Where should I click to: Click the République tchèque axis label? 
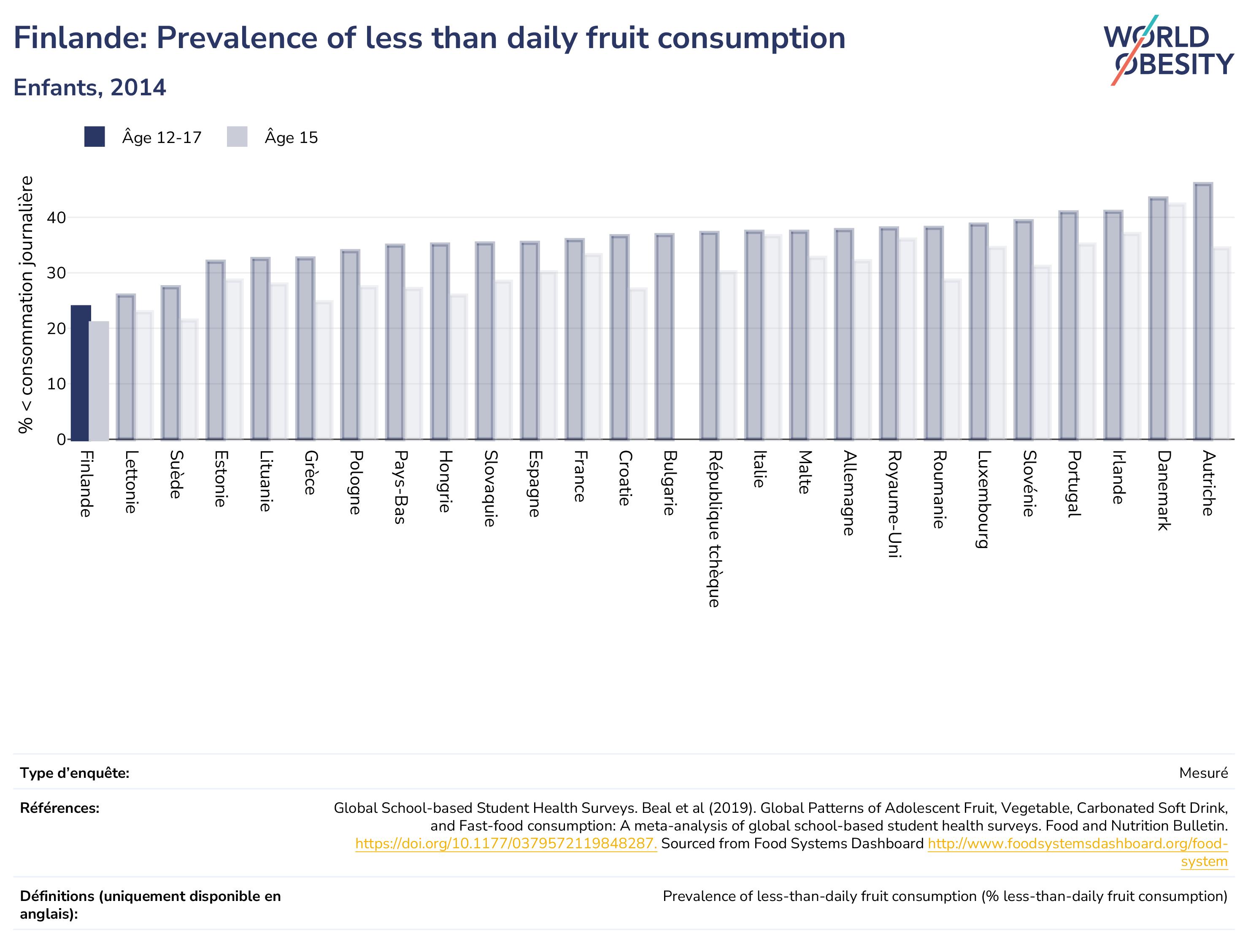coord(714,529)
